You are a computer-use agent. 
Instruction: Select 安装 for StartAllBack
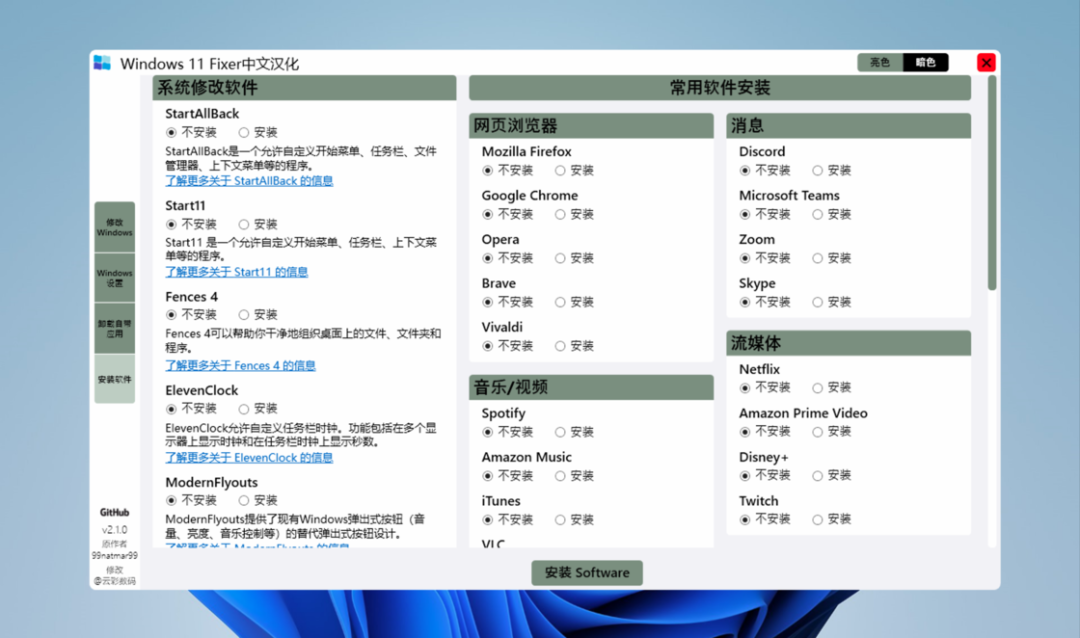[244, 132]
